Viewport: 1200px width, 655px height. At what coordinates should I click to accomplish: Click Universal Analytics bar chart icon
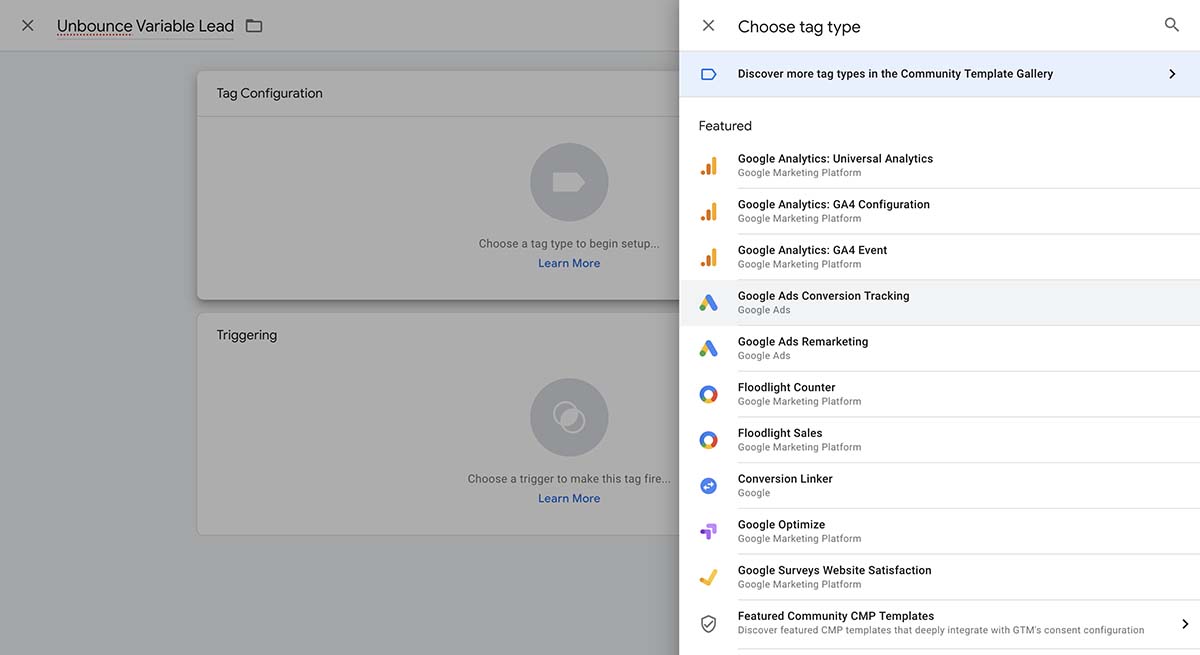coord(708,166)
